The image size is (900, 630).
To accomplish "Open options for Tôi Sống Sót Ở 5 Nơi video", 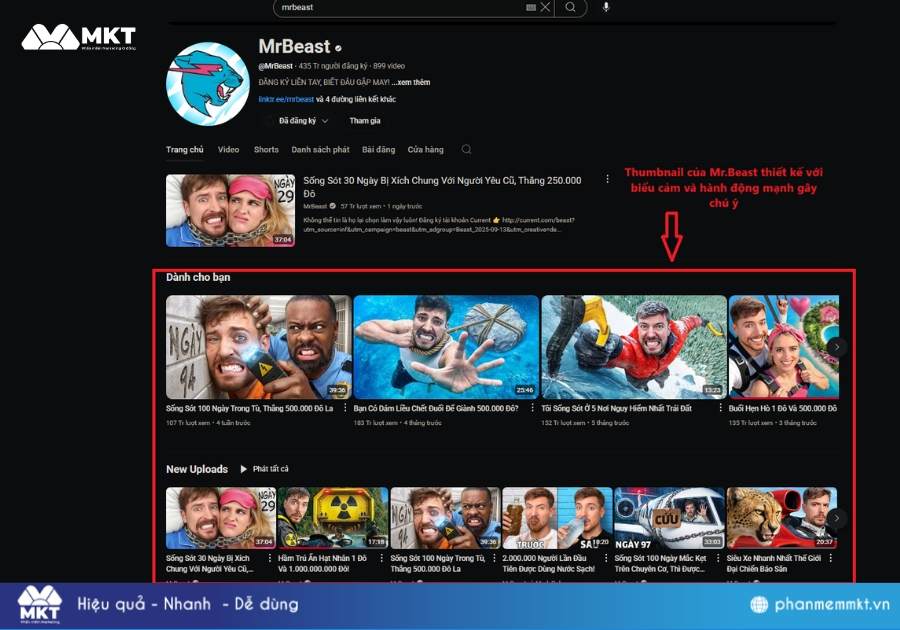I will pyautogui.click(x=720, y=408).
